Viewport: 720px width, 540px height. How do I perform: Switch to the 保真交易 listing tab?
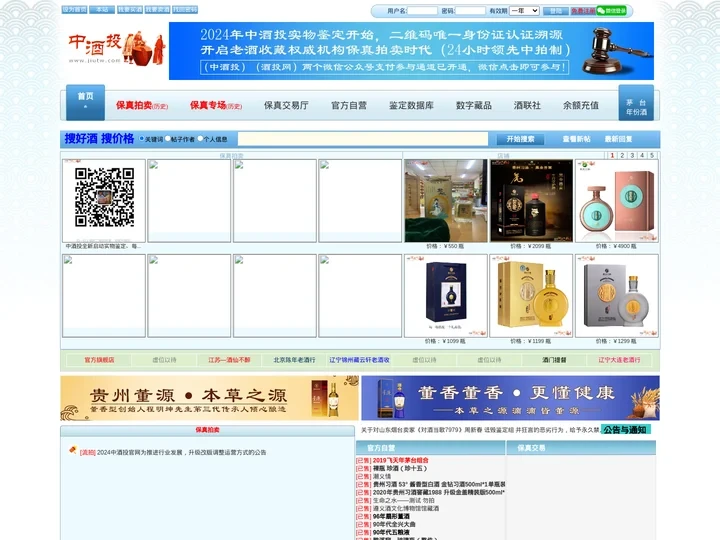531,448
